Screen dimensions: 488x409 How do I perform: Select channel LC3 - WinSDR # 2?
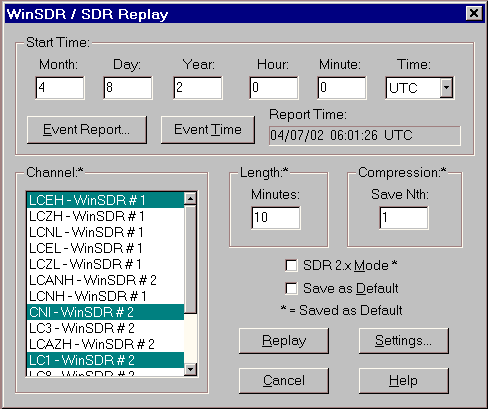[x=105, y=328]
